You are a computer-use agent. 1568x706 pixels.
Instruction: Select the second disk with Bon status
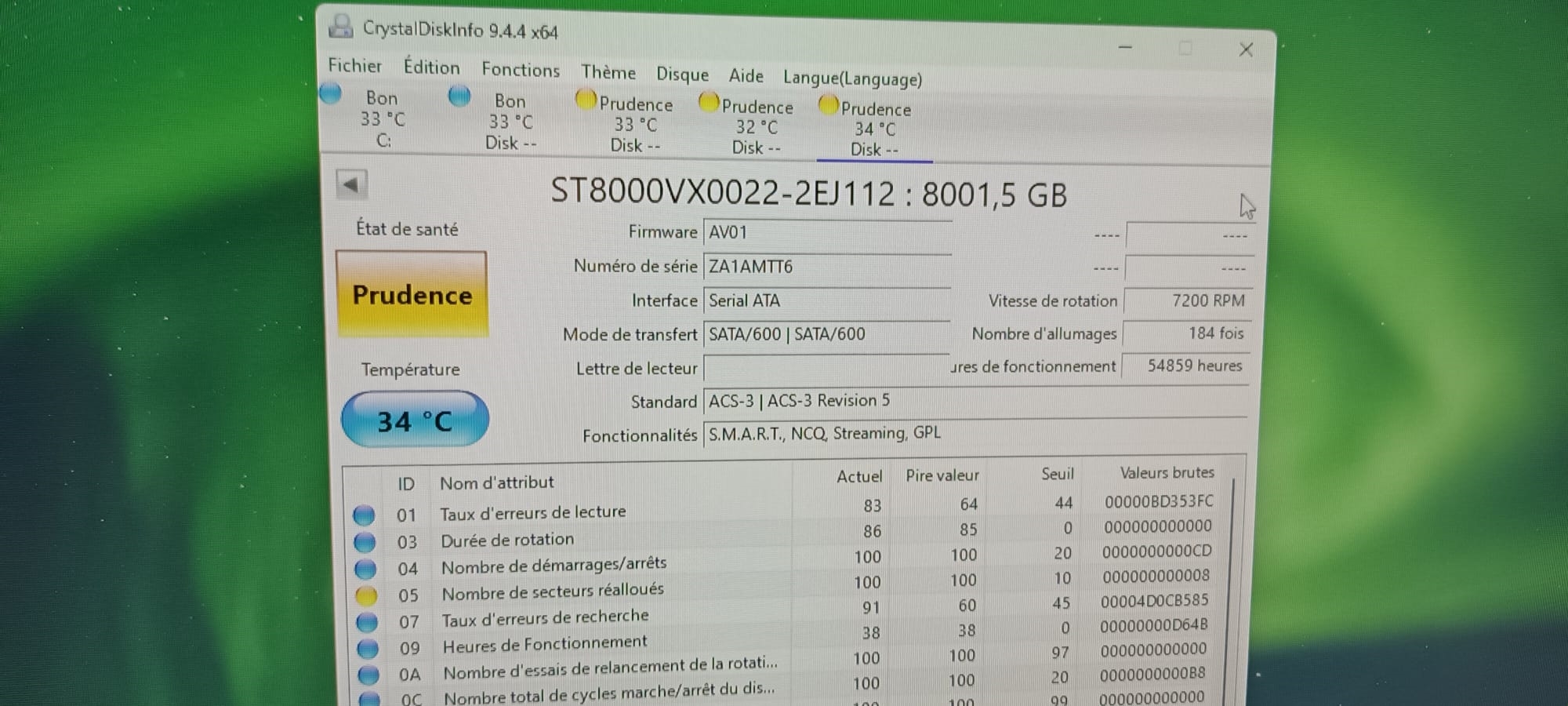(510, 122)
